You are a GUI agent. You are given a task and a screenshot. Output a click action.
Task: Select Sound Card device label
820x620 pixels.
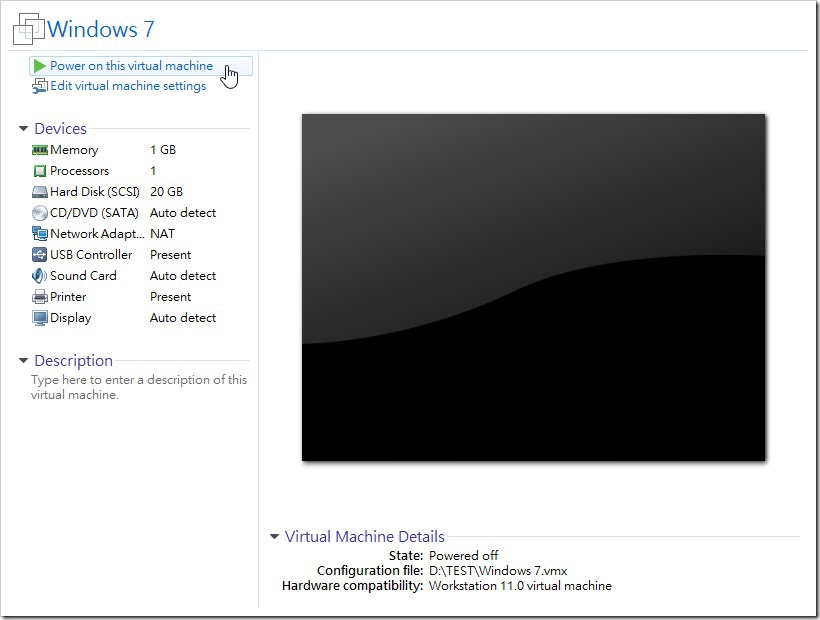[x=83, y=275]
